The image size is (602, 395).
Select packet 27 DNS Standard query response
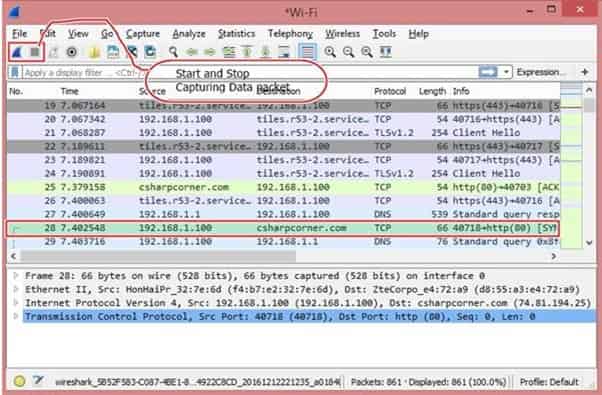click(283, 214)
